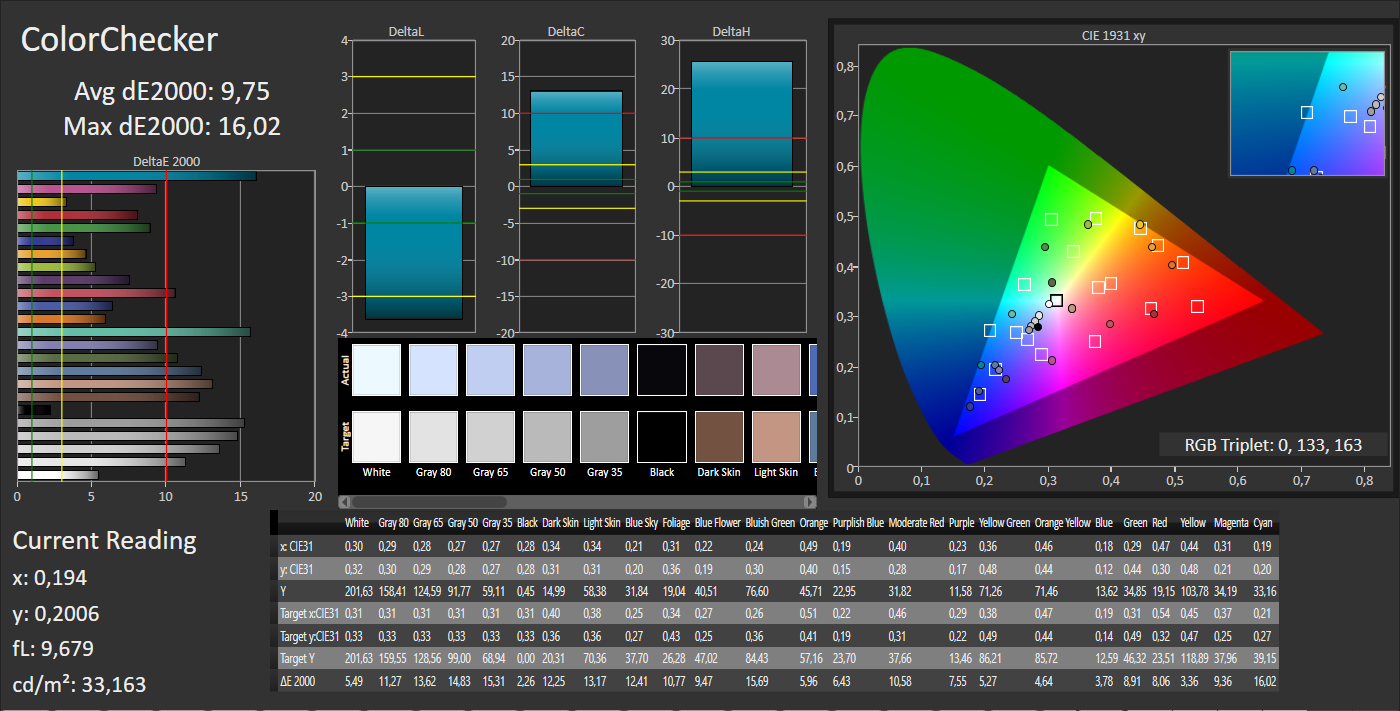Click the White ΔE 2000 value '5,49'
Screen dimensions: 1400x711
[354, 682]
